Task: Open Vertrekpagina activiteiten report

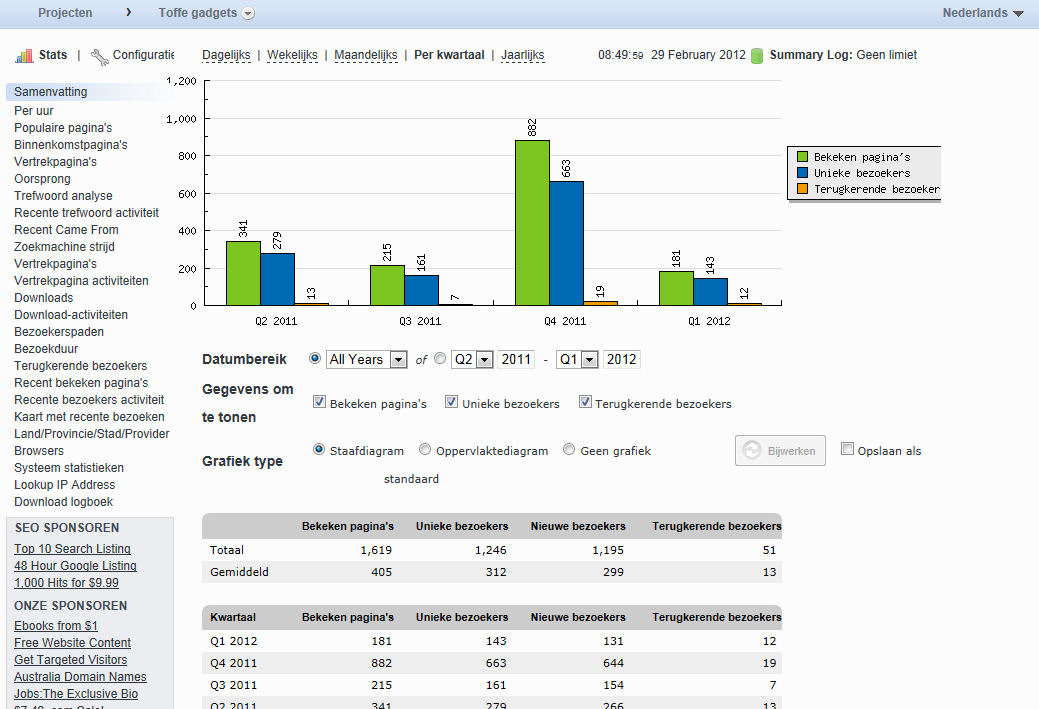Action: coord(81,281)
